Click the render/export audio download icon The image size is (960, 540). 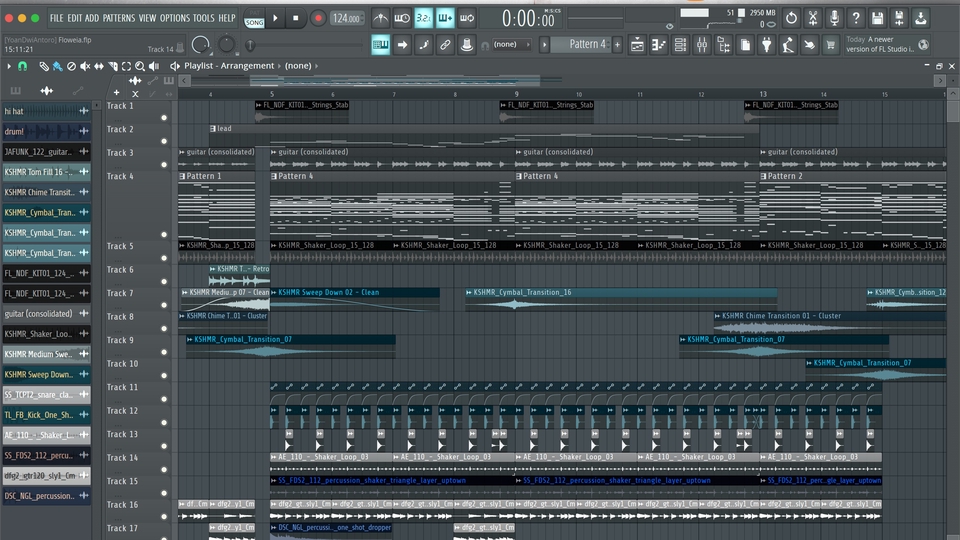[920, 18]
